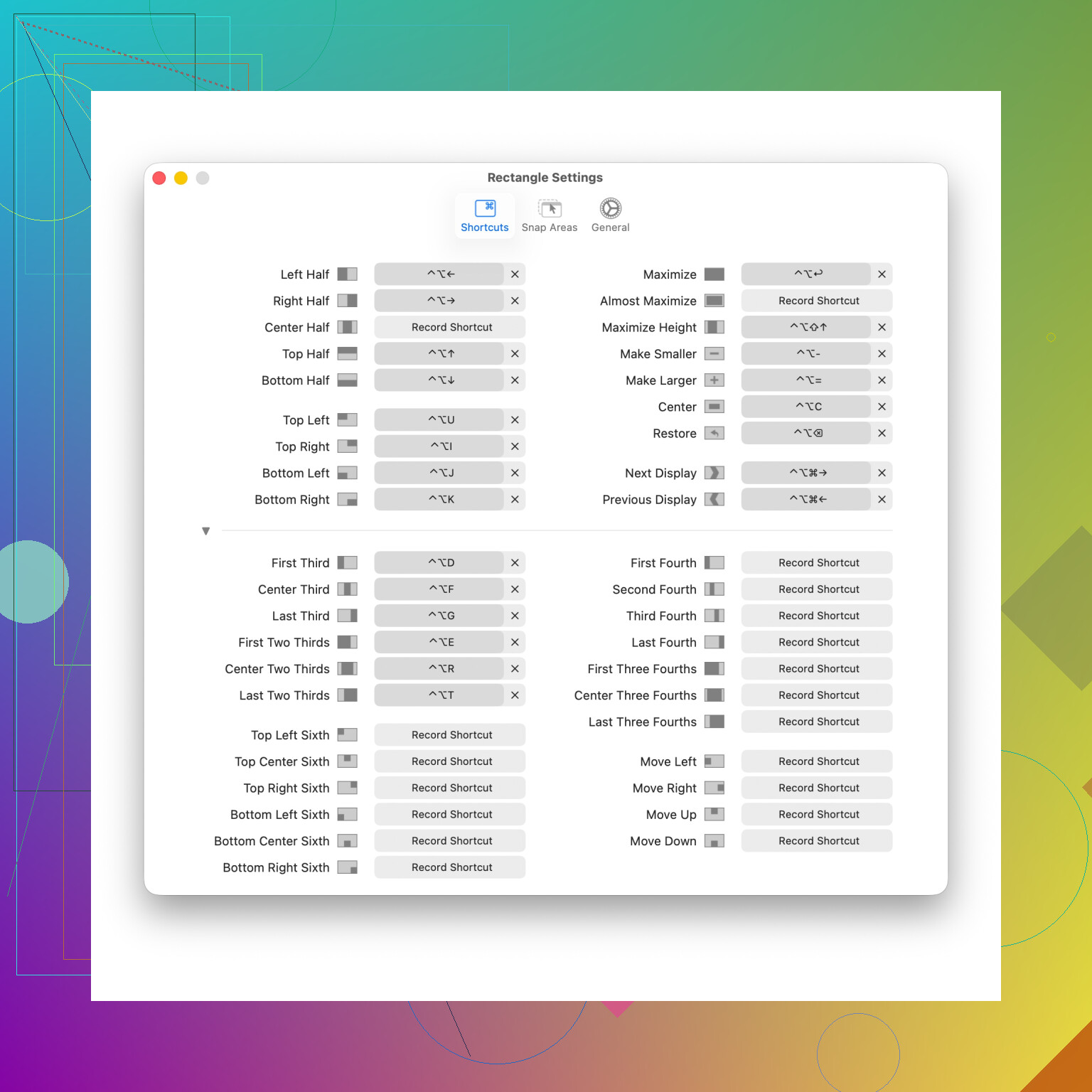
Task: Click the Make Larger plus icon
Action: 714,380
